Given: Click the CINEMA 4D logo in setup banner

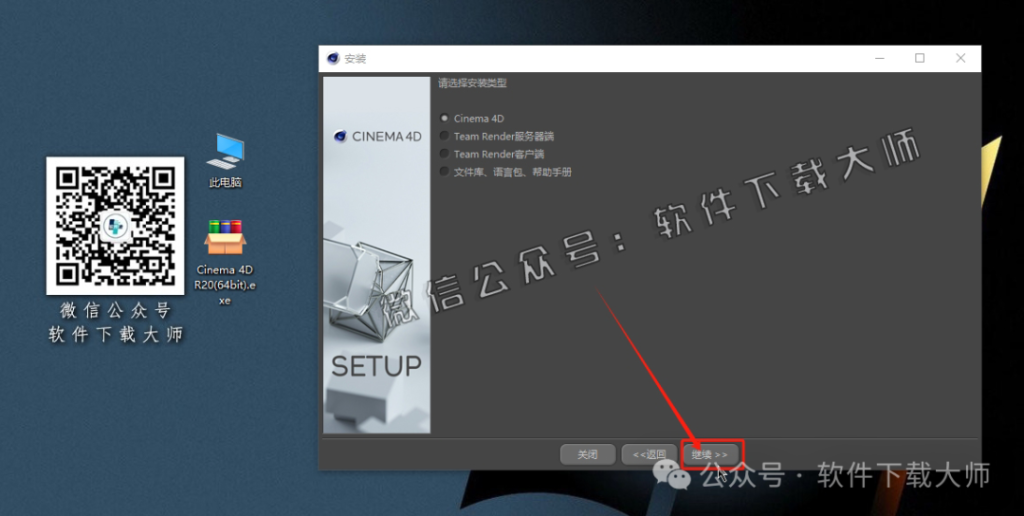Looking at the screenshot, I should point(377,137).
